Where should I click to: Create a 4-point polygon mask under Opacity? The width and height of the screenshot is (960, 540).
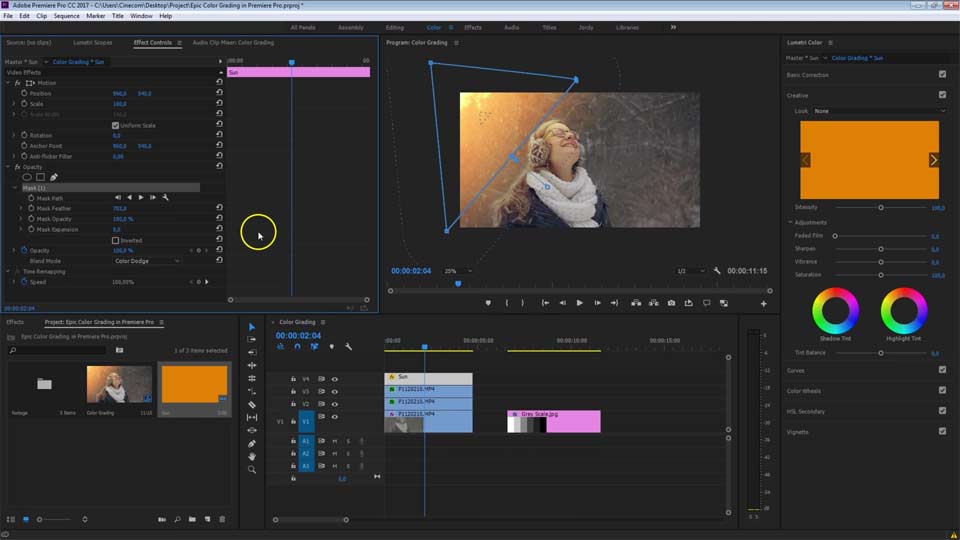[x=40, y=177]
